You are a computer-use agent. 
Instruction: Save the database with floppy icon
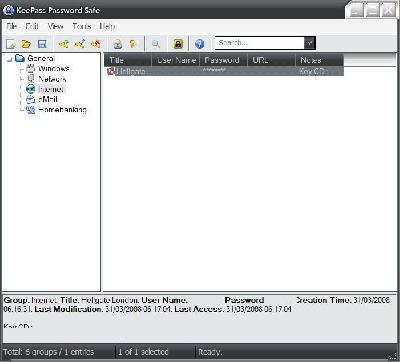click(42, 44)
